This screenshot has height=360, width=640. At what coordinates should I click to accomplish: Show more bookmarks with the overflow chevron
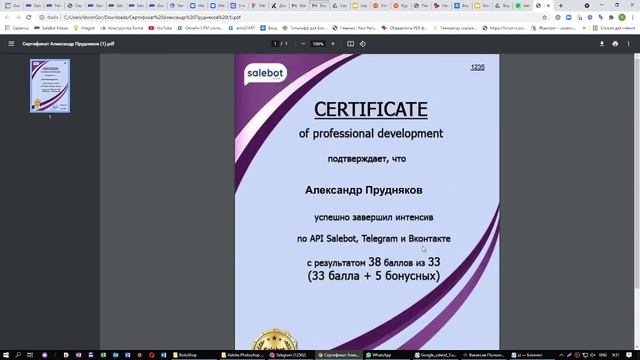(x=584, y=28)
